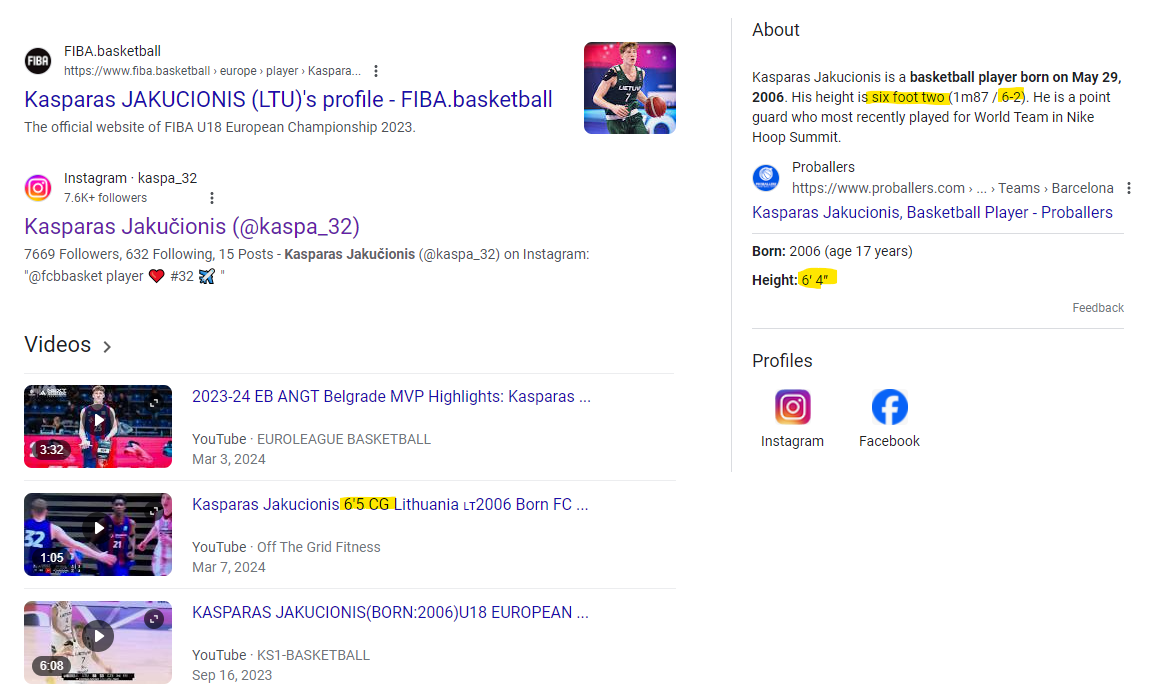Screen dimensions: 1163x690
Task: Click the 7669 Followers Instagram snippet text
Action: (x=306, y=254)
